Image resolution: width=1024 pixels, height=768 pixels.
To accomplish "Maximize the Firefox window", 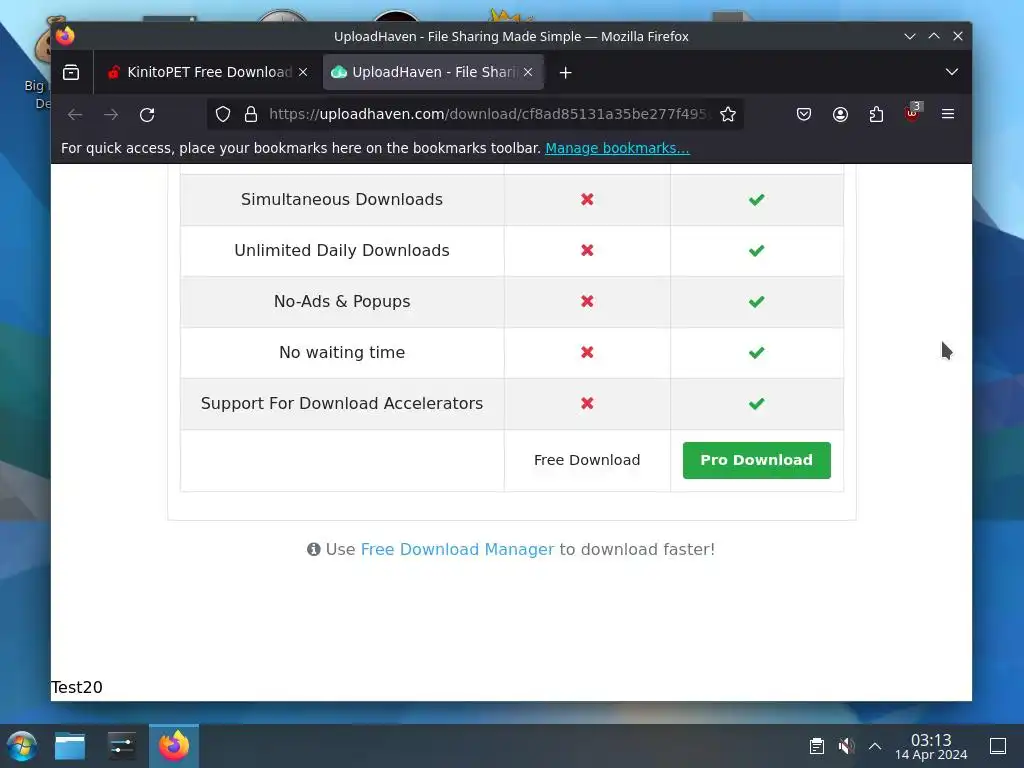I will point(934,37).
